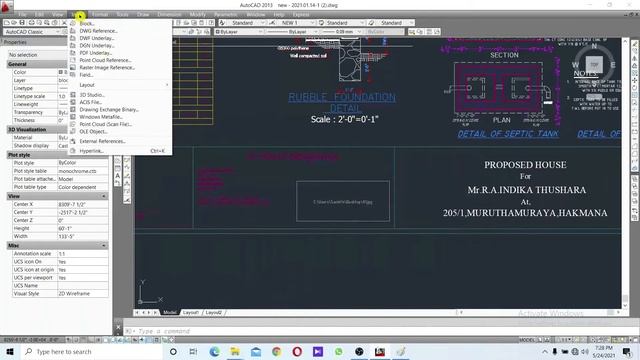Click the Annotation scale 1:1 value
The height and width of the screenshot is (360, 640).
point(83,253)
